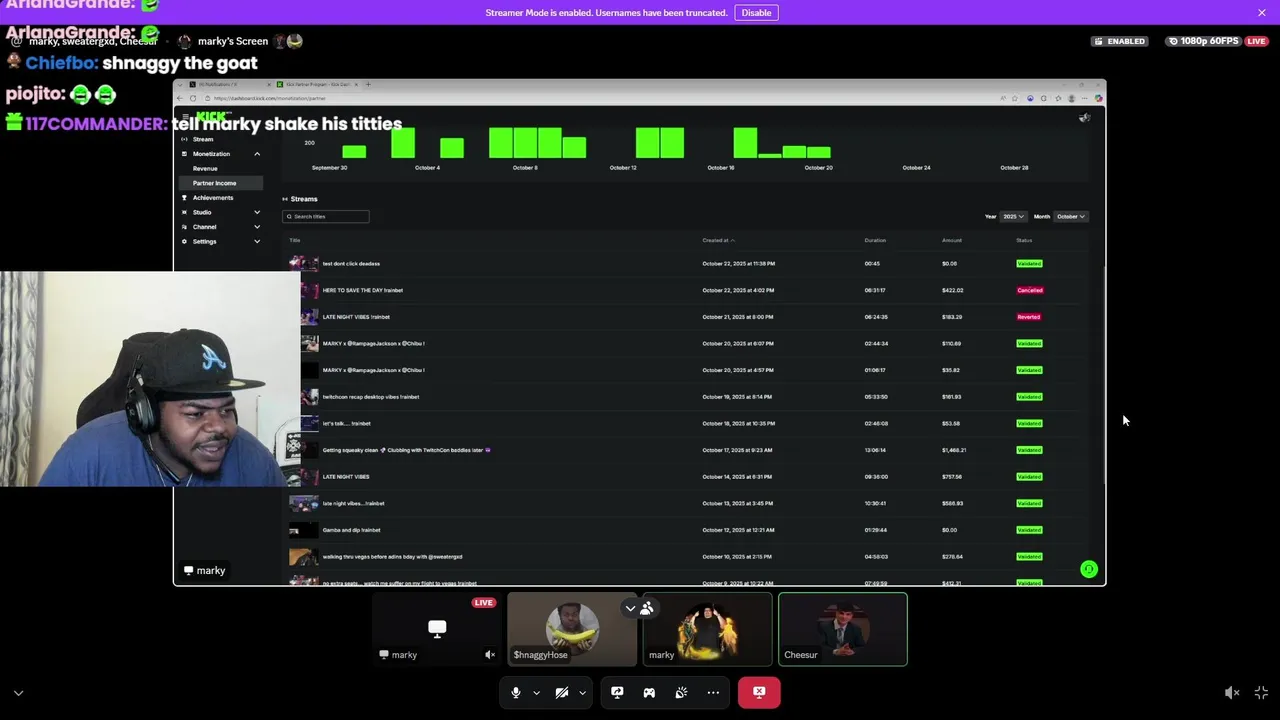The image size is (1280, 720).
Task: Click the shared page vertical scrollbar
Action: point(1103,375)
